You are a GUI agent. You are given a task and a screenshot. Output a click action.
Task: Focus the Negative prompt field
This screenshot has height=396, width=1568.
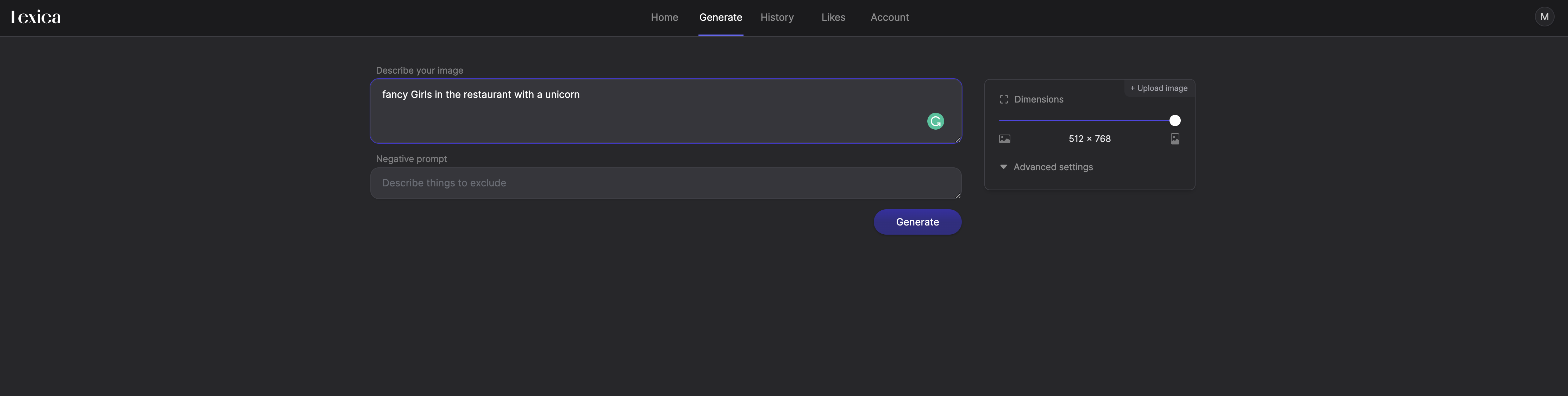point(665,183)
